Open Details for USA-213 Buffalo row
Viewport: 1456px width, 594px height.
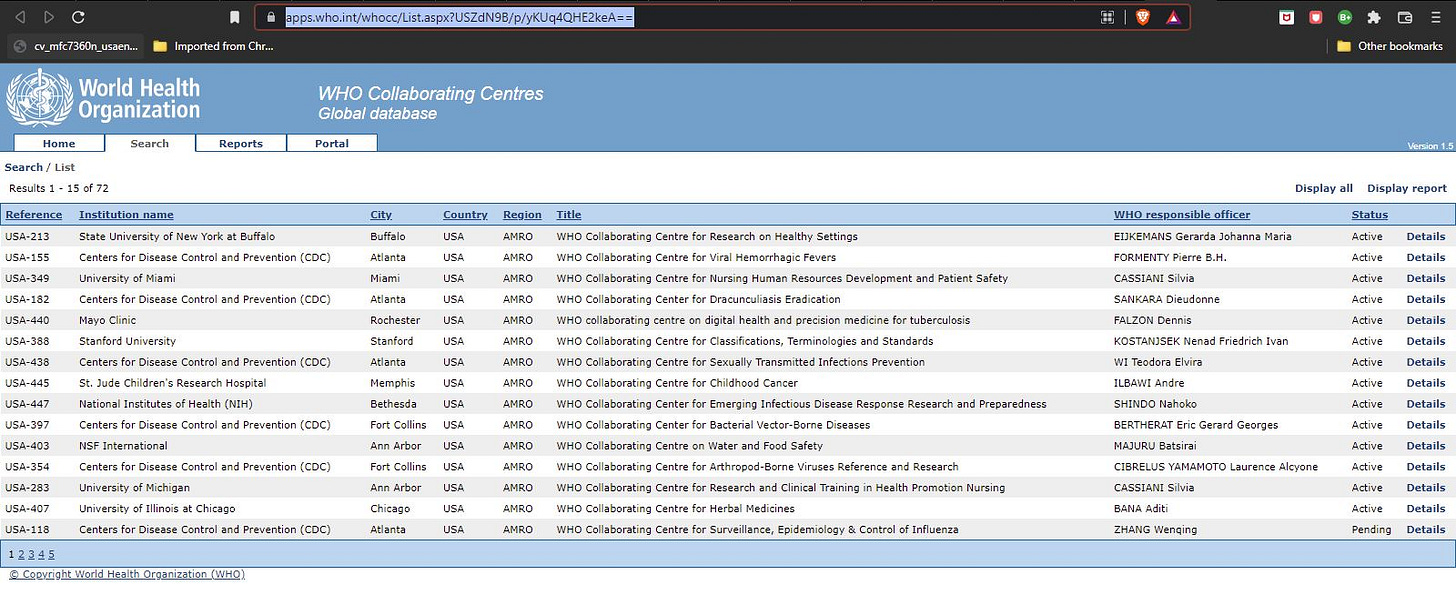(x=1426, y=236)
